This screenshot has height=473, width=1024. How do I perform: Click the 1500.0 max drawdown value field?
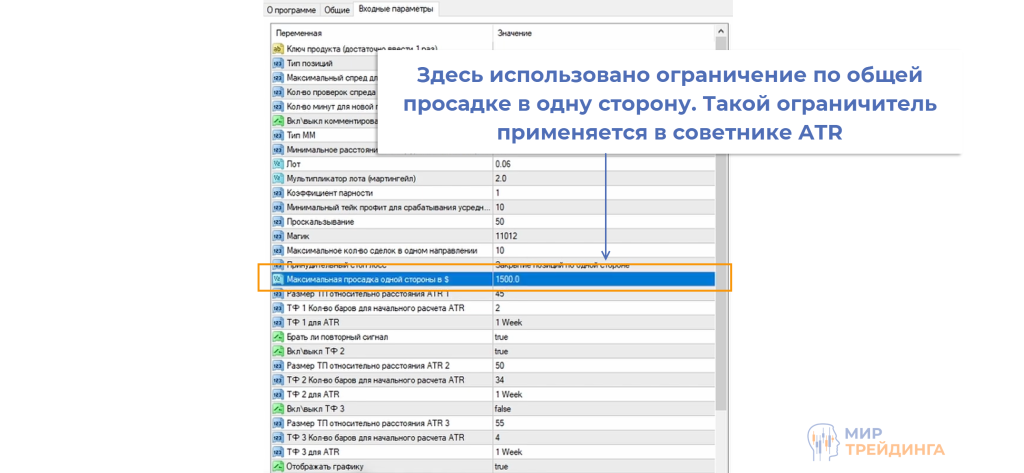(600, 280)
